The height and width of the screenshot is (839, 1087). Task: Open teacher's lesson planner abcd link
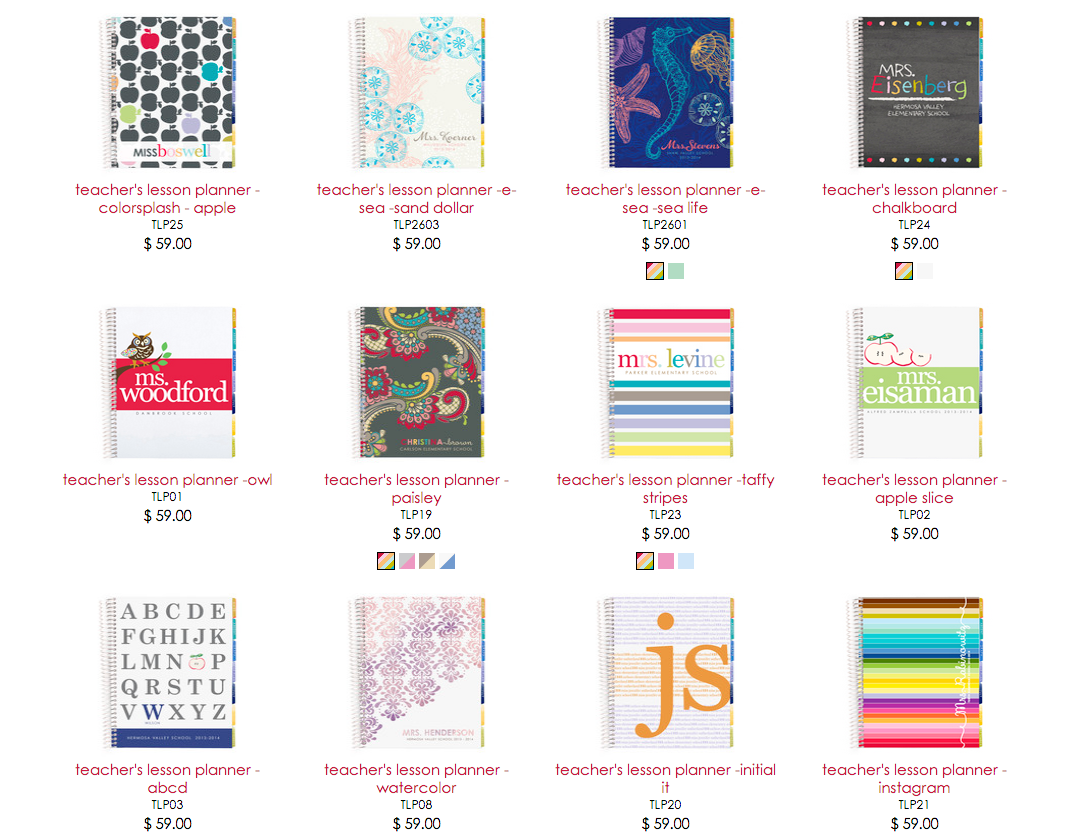point(168,779)
